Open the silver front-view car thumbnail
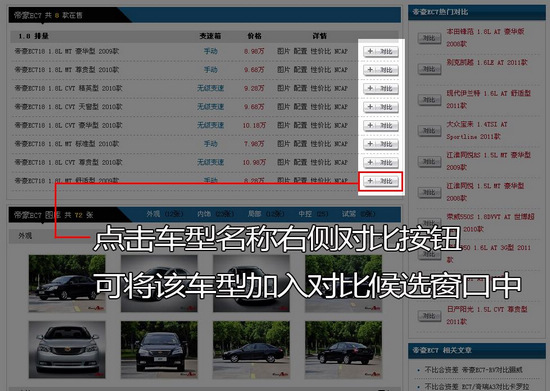The image size is (550, 391). click(x=67, y=349)
